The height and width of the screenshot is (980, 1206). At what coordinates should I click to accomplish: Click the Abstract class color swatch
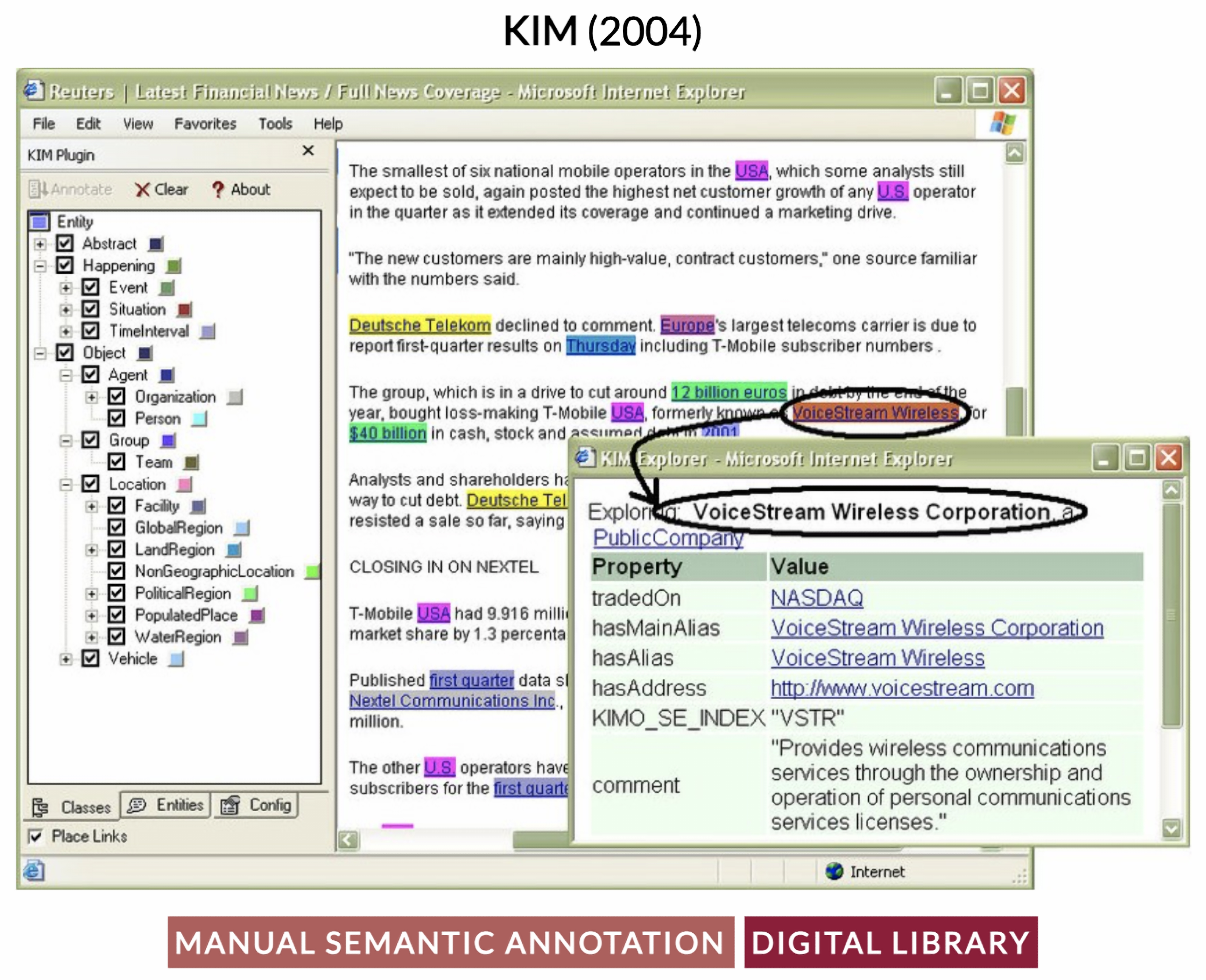[x=156, y=244]
